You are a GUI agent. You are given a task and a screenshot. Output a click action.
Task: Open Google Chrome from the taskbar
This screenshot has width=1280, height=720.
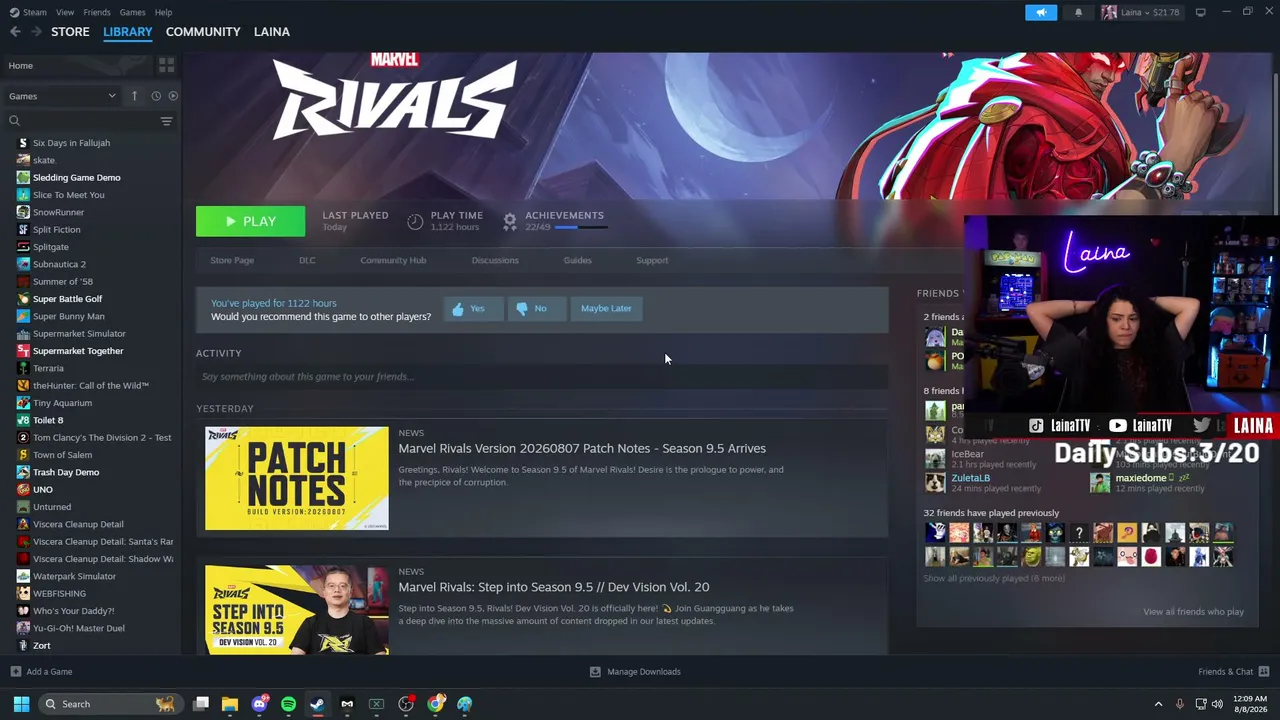click(435, 704)
